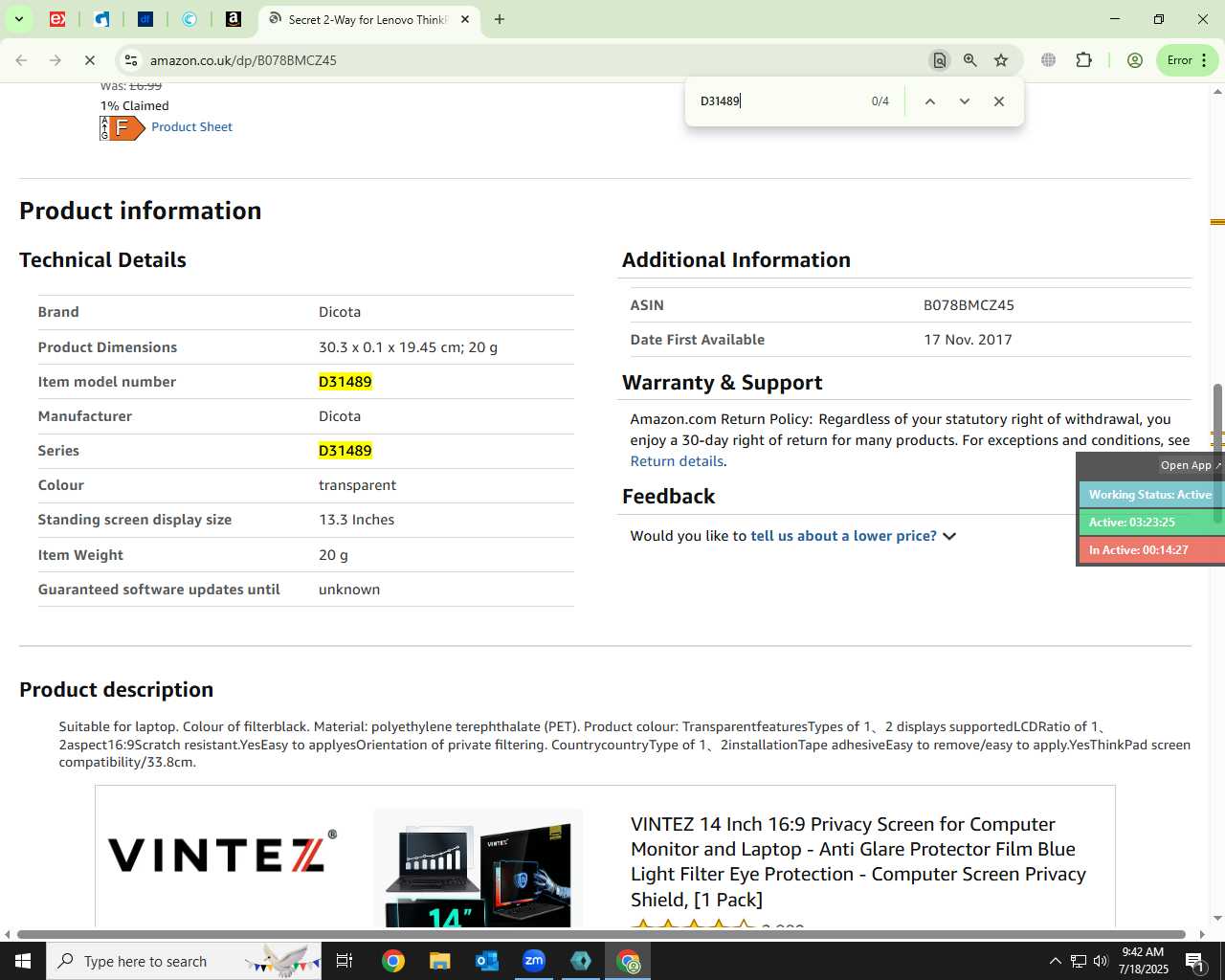Jump to next find result

(965, 101)
